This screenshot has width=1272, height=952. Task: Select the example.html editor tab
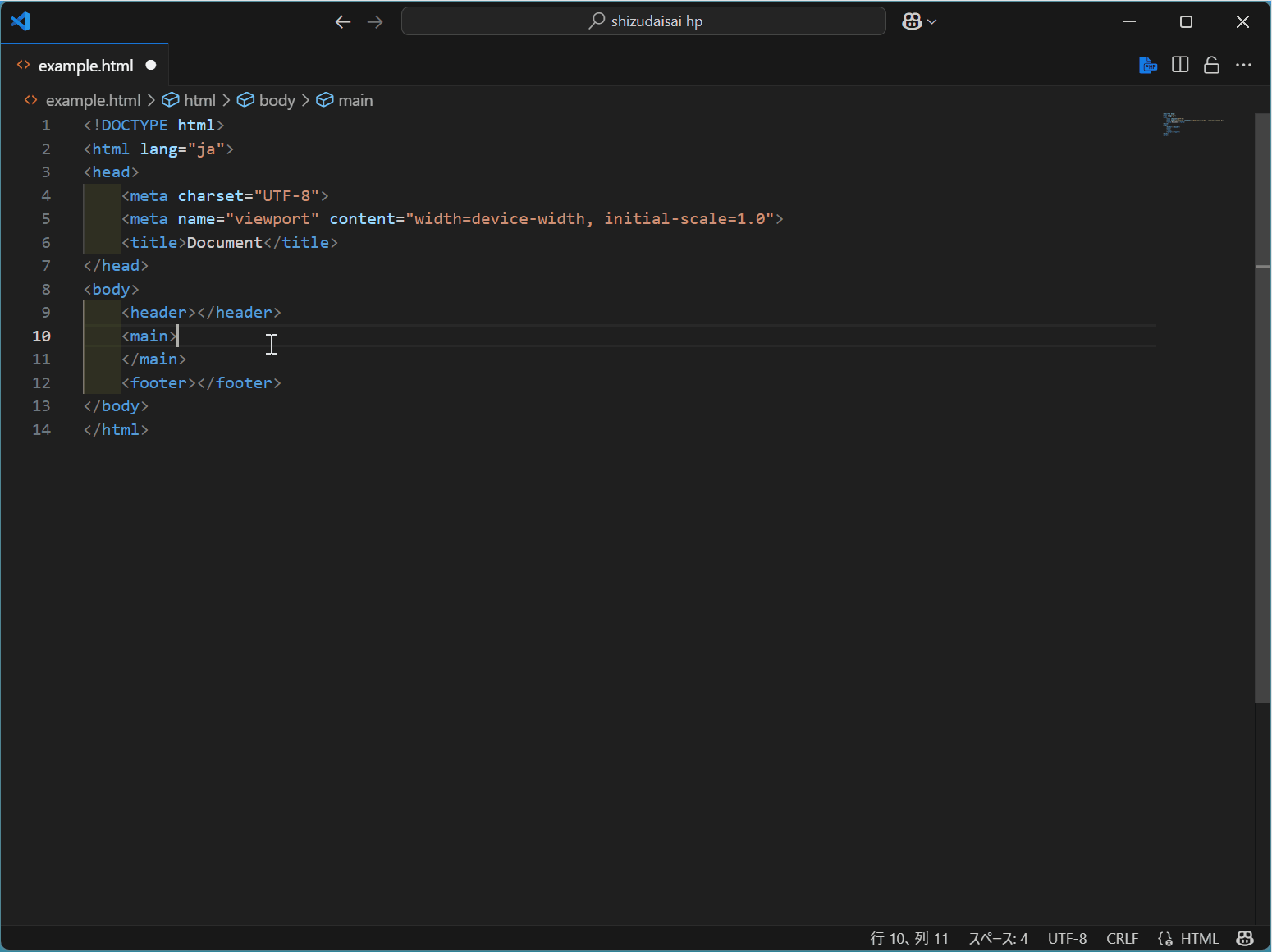click(x=85, y=66)
